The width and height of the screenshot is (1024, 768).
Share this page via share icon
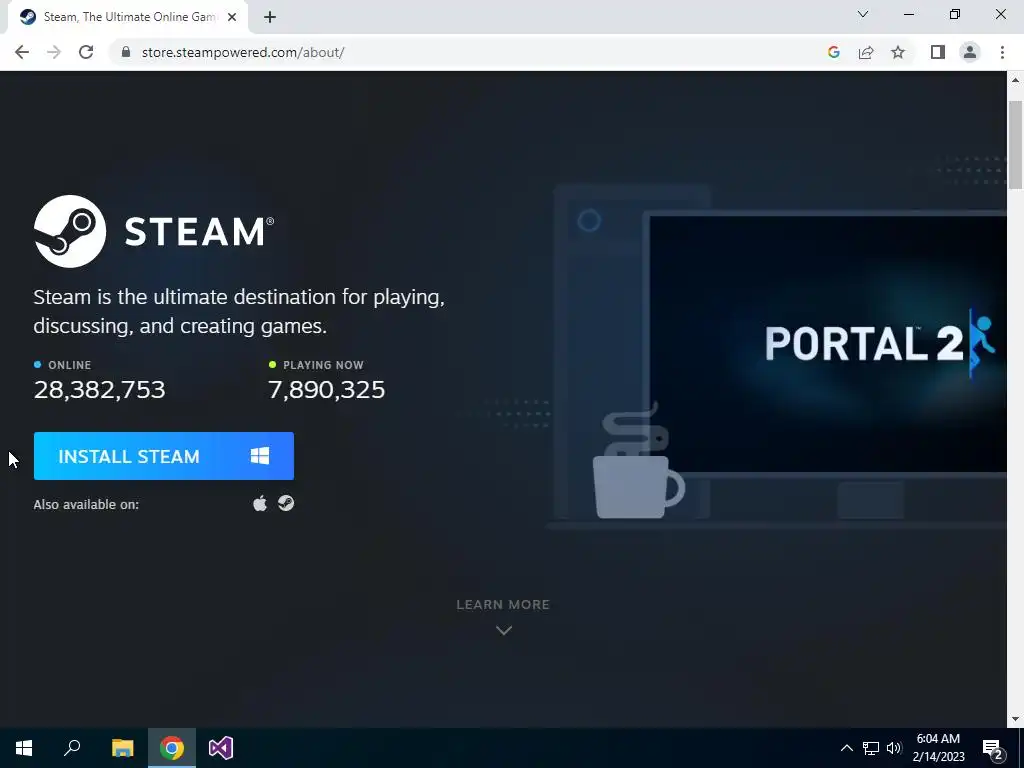(x=866, y=52)
